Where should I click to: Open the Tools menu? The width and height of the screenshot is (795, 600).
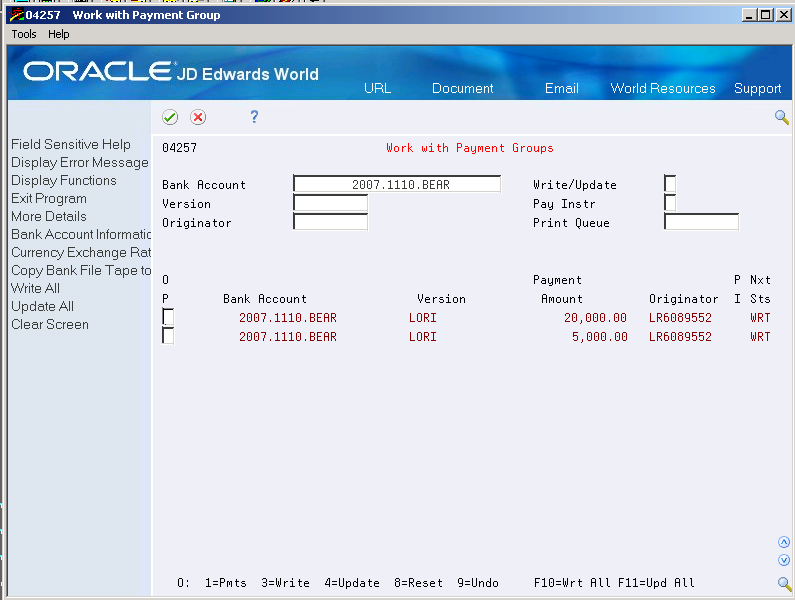pos(24,34)
